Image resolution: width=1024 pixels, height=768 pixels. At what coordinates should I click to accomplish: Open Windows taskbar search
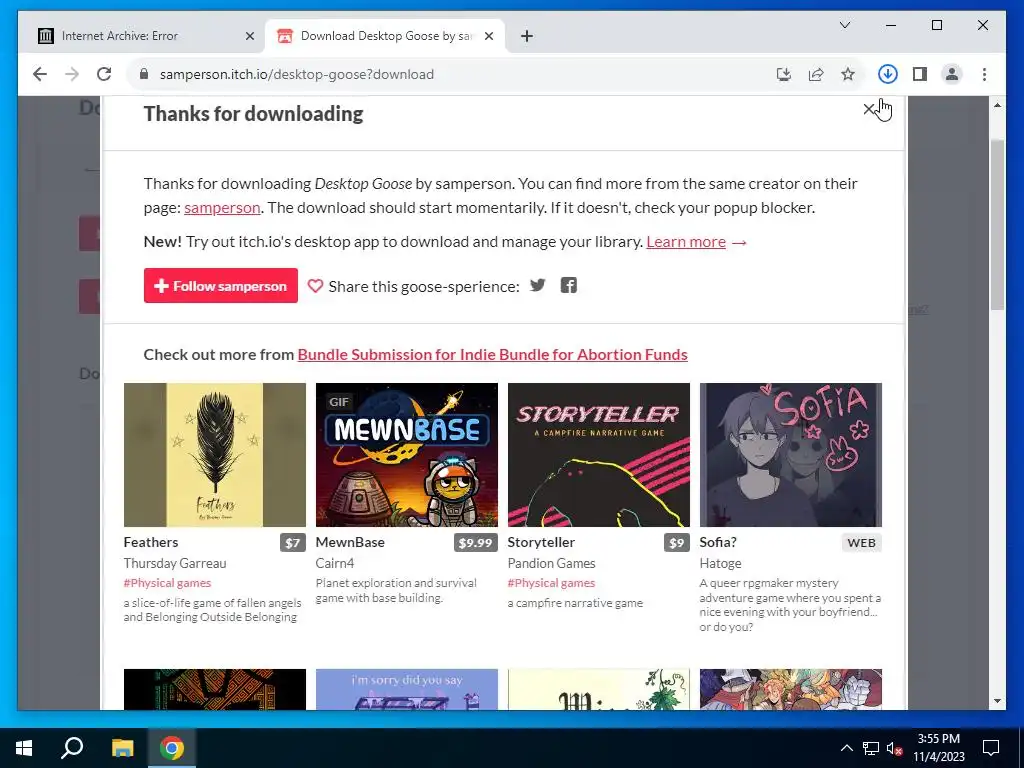[x=72, y=748]
